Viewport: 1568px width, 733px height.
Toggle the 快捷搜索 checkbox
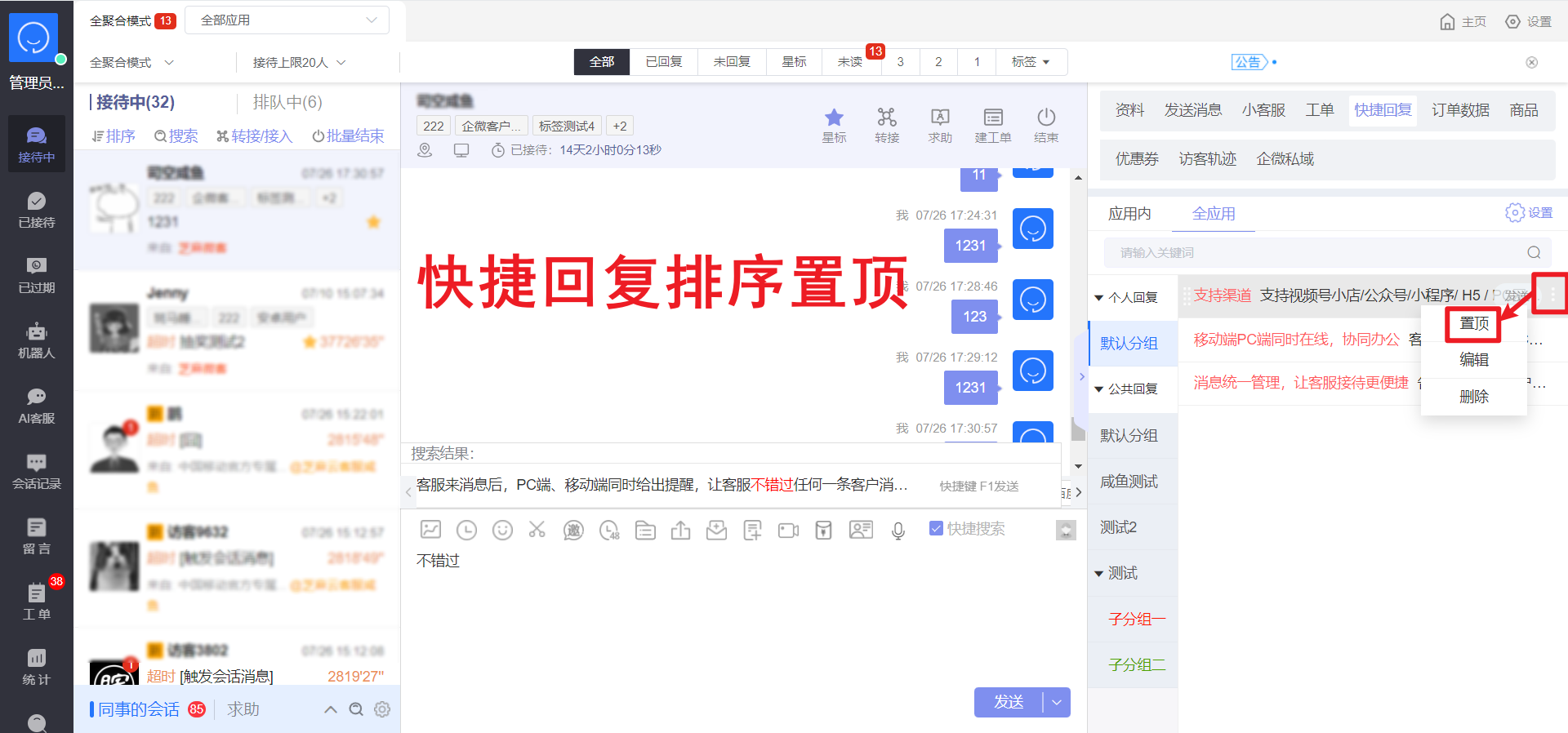(936, 529)
